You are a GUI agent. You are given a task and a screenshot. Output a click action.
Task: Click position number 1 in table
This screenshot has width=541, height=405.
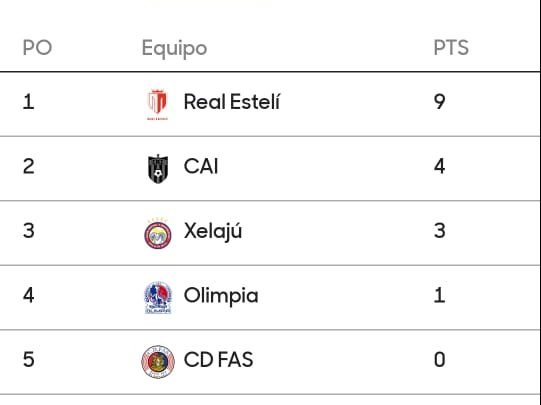(28, 102)
